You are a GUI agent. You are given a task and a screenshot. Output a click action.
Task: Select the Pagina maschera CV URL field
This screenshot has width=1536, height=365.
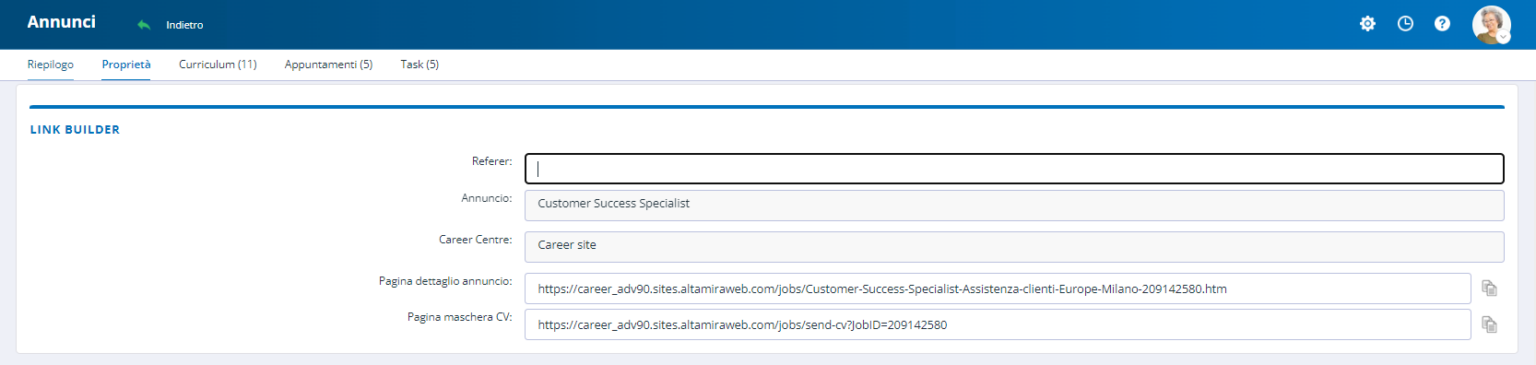pyautogui.click(x=998, y=324)
